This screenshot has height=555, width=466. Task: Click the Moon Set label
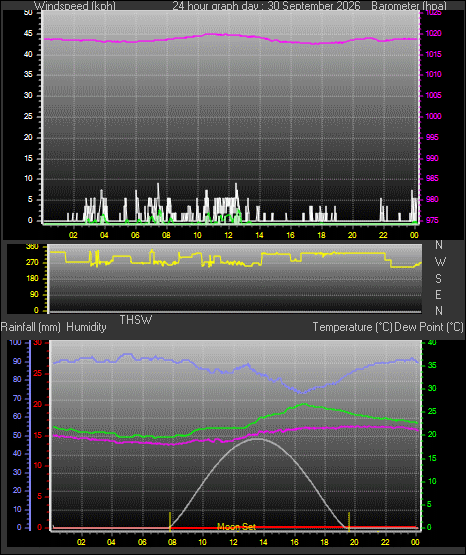(x=236, y=527)
